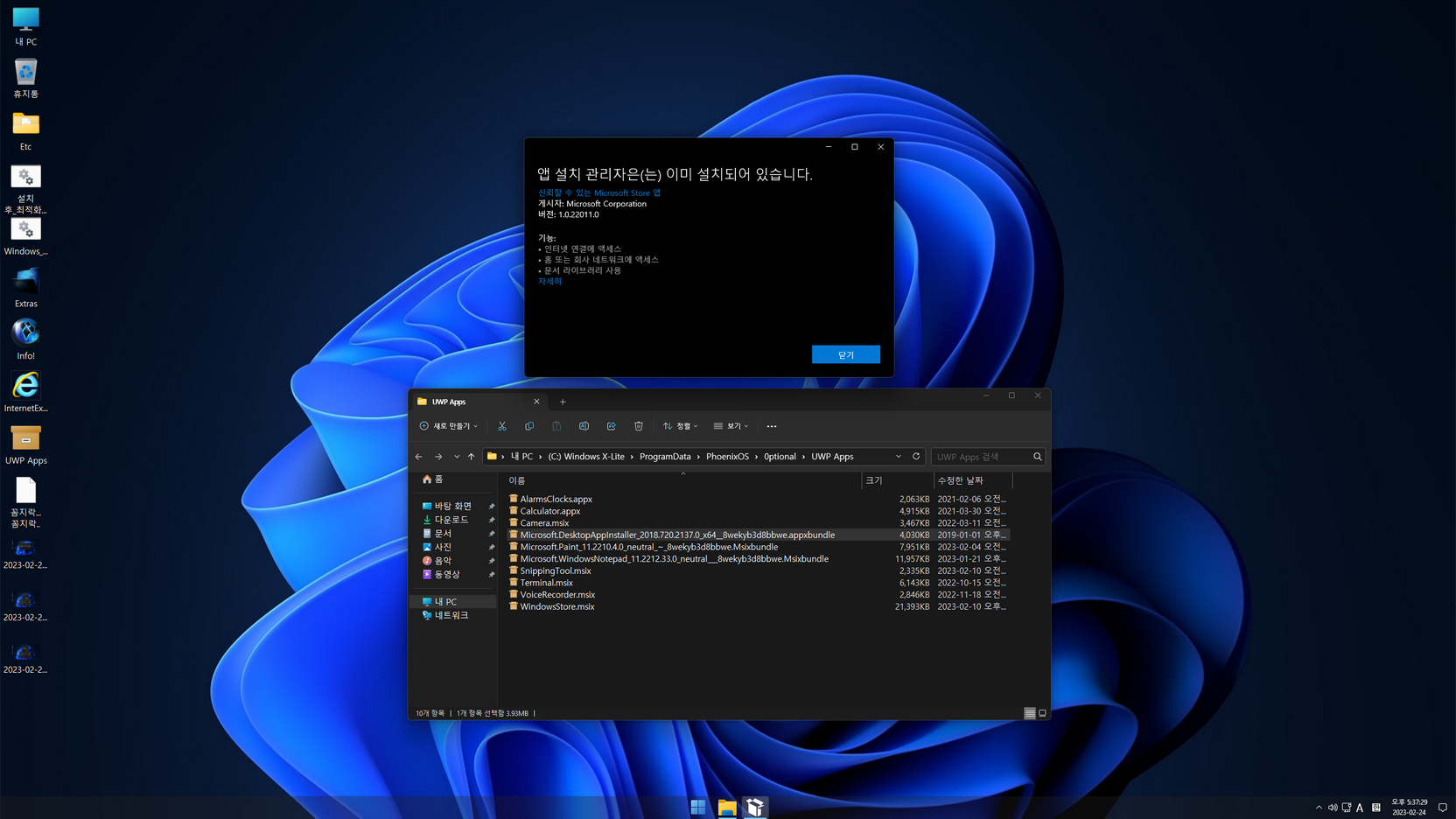The image size is (1456, 819).
Task: Open the 새로 만들기 dropdown
Action: coord(449,426)
